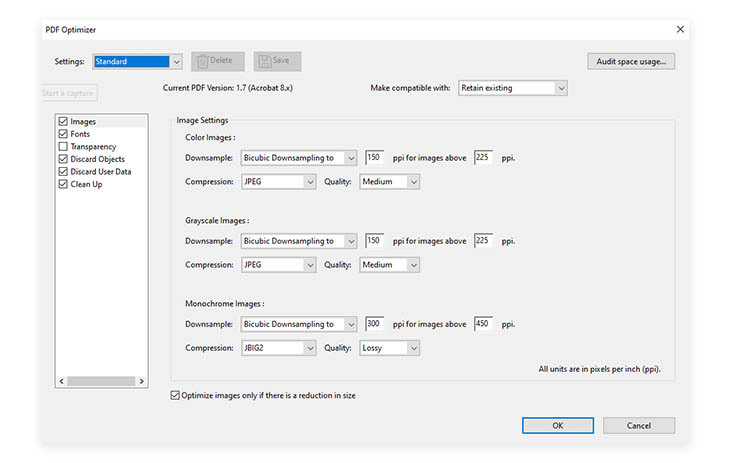Expand Make compatible with dropdown
This screenshot has width=730, height=463.
[512, 88]
